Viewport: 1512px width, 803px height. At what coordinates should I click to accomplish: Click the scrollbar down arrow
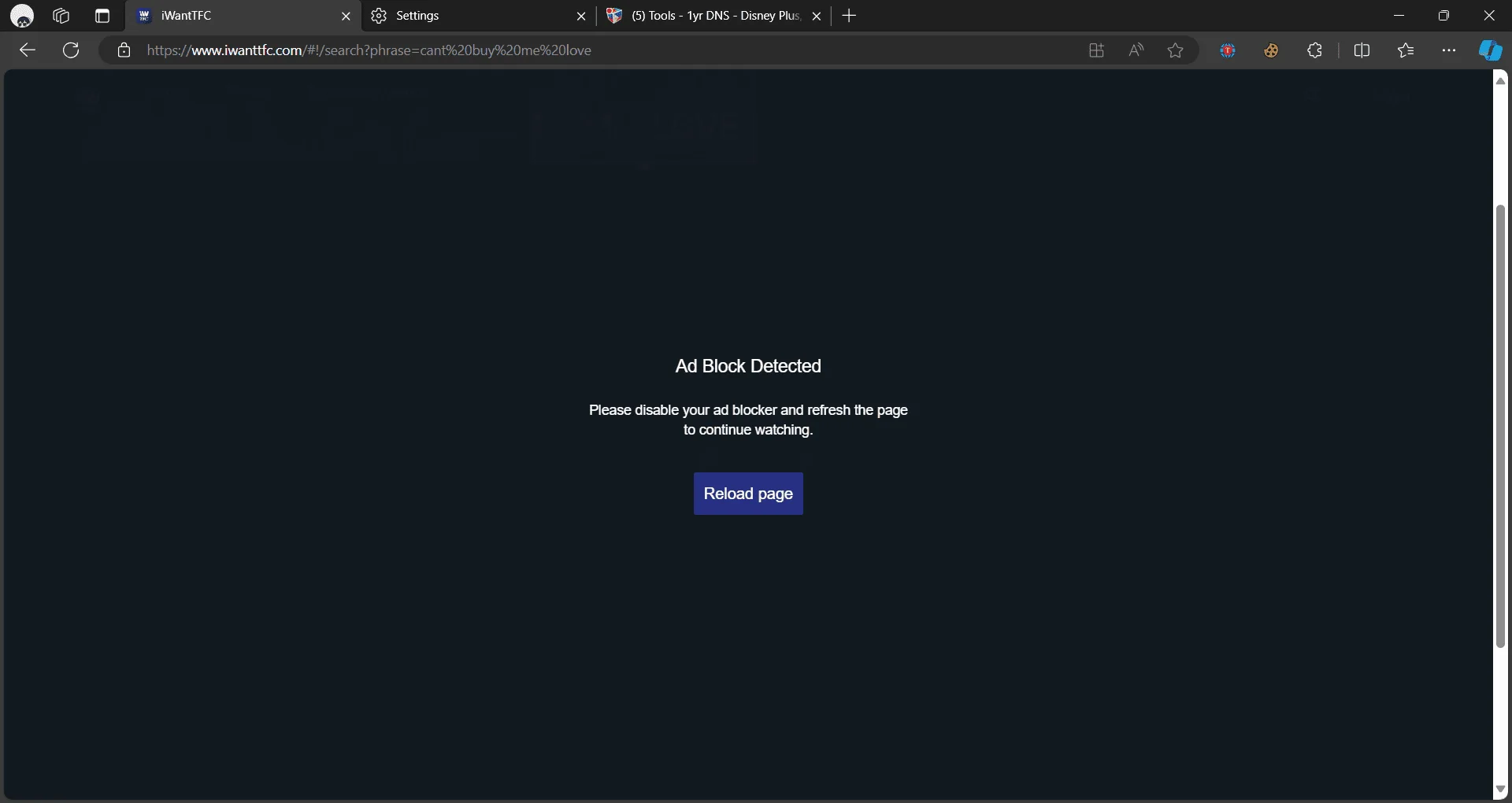(1500, 789)
